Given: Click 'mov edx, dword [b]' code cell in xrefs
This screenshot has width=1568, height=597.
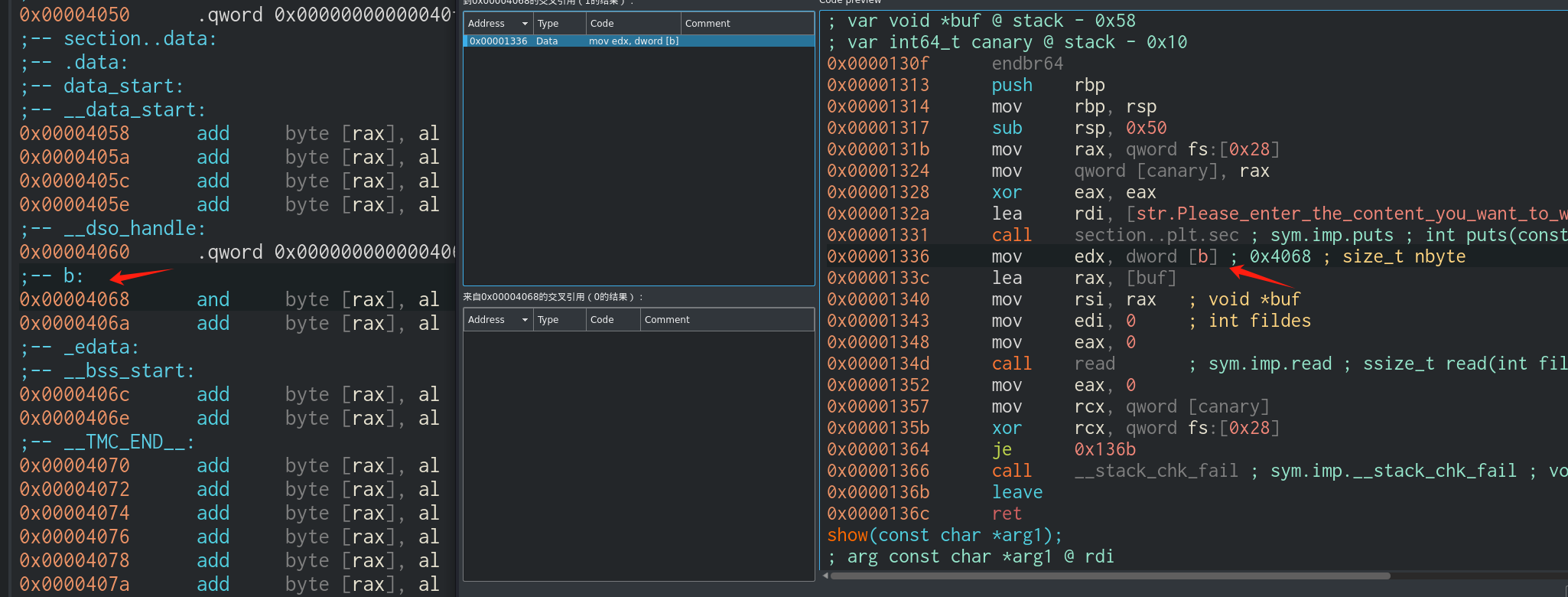Looking at the screenshot, I should 633,41.
